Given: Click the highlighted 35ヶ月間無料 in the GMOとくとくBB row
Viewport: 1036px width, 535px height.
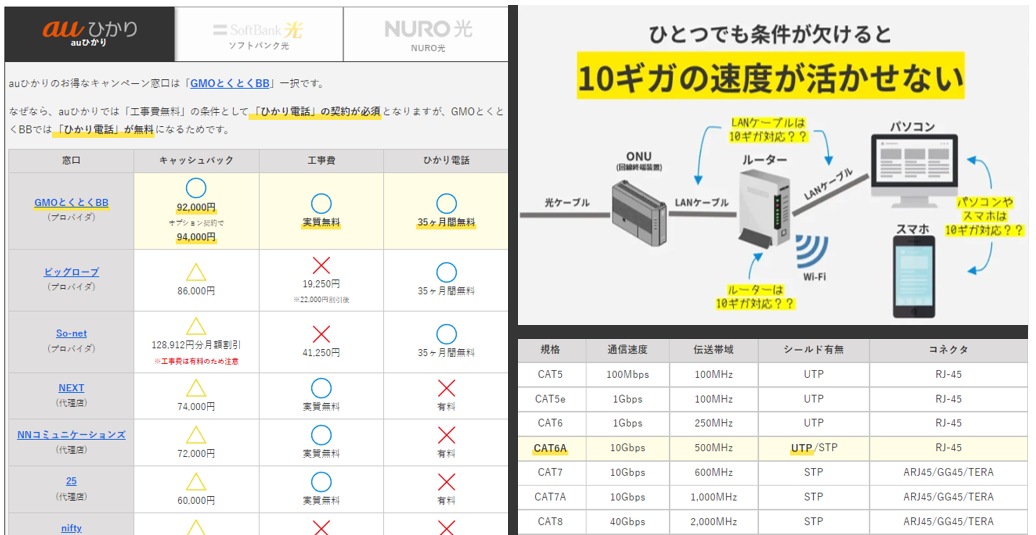Looking at the screenshot, I should (447, 223).
